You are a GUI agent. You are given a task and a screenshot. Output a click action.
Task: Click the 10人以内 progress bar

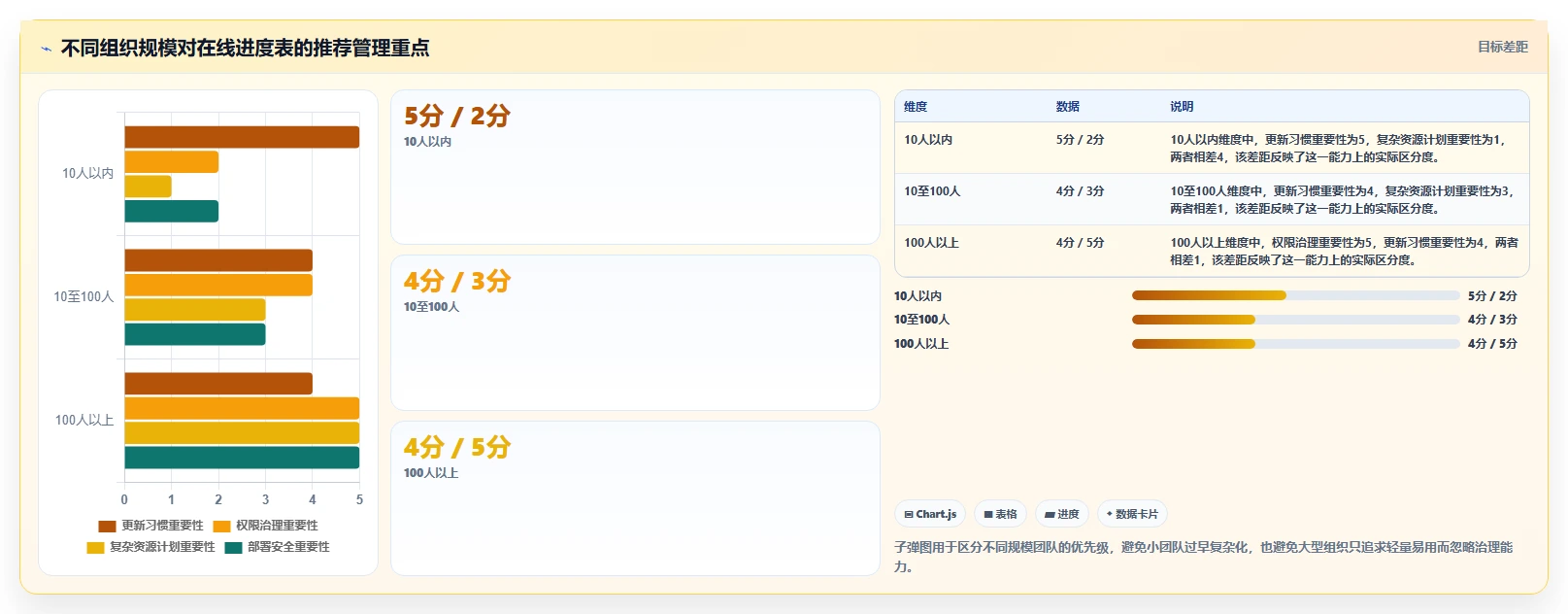pyautogui.click(x=1295, y=295)
